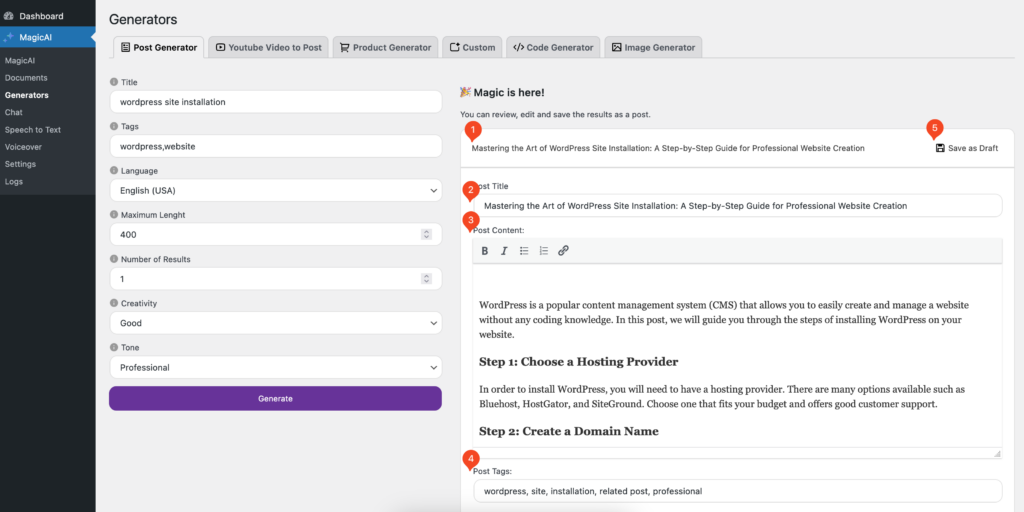Adjust the Maximum Lenght stepper arrows

click(x=426, y=234)
